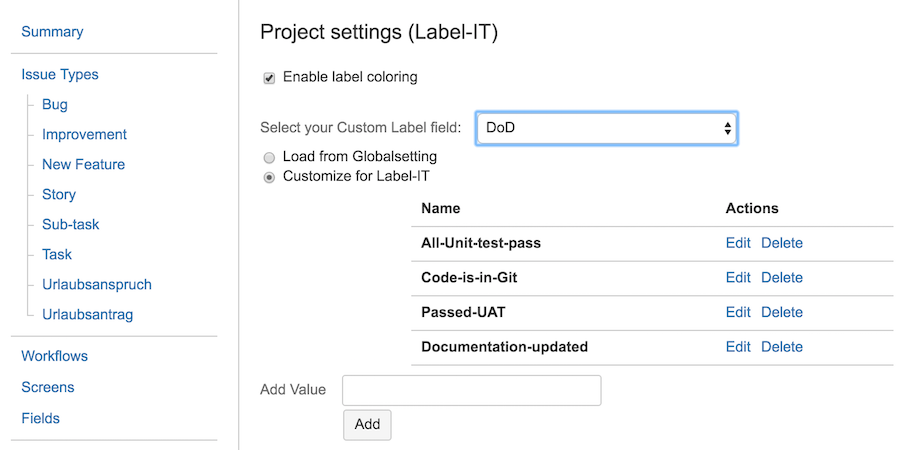920x450 pixels.
Task: Delete the Code-is-in-Git label
Action: 782,278
